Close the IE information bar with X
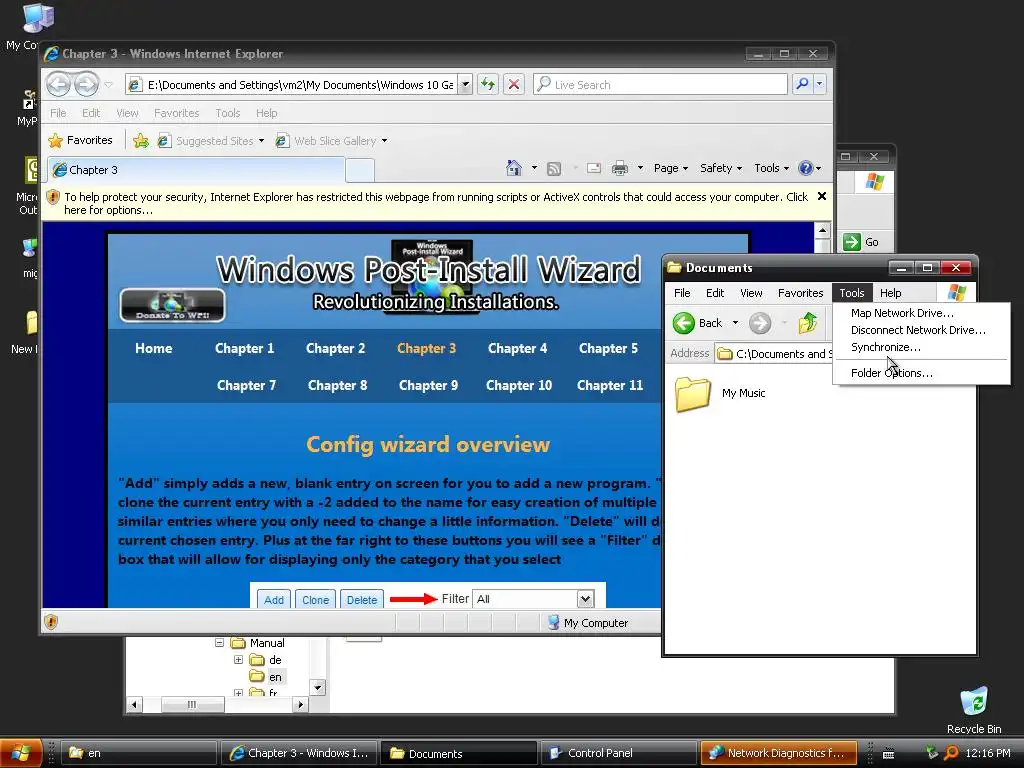Viewport: 1024px width, 768px height. point(822,196)
